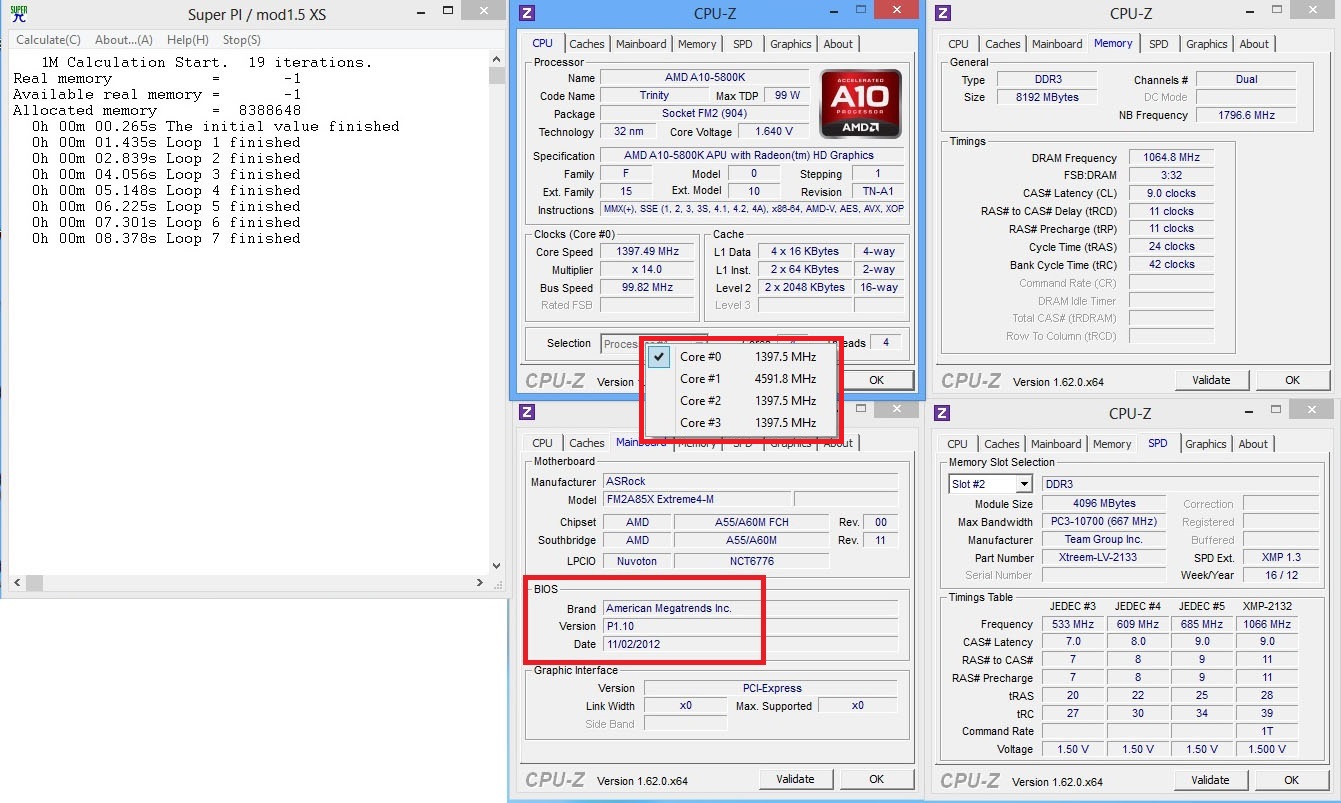Click Validate in the CPU-Z memory timings window
The image size is (1341, 803).
point(1211,380)
